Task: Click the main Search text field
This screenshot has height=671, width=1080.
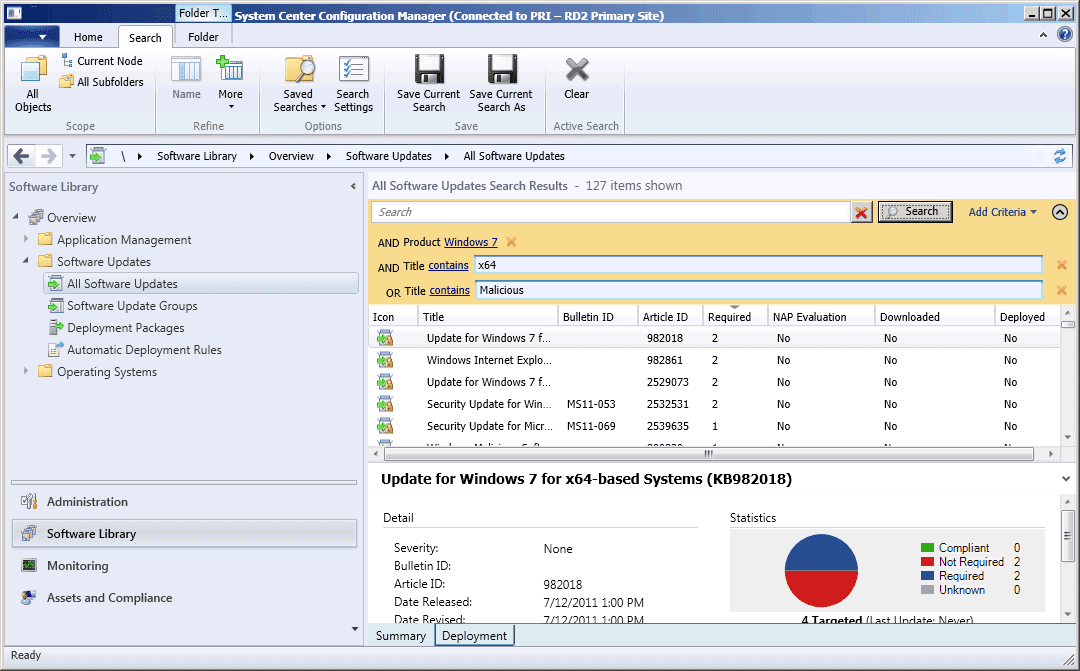Action: [x=611, y=212]
